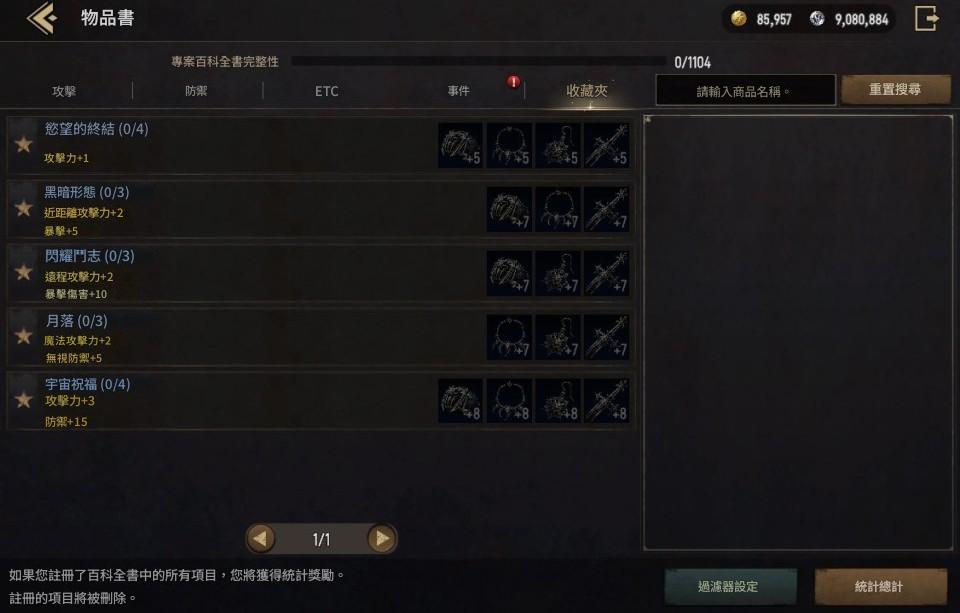
Task: Select the +8 sword item in 宇宙祝福
Action: pyautogui.click(x=606, y=401)
